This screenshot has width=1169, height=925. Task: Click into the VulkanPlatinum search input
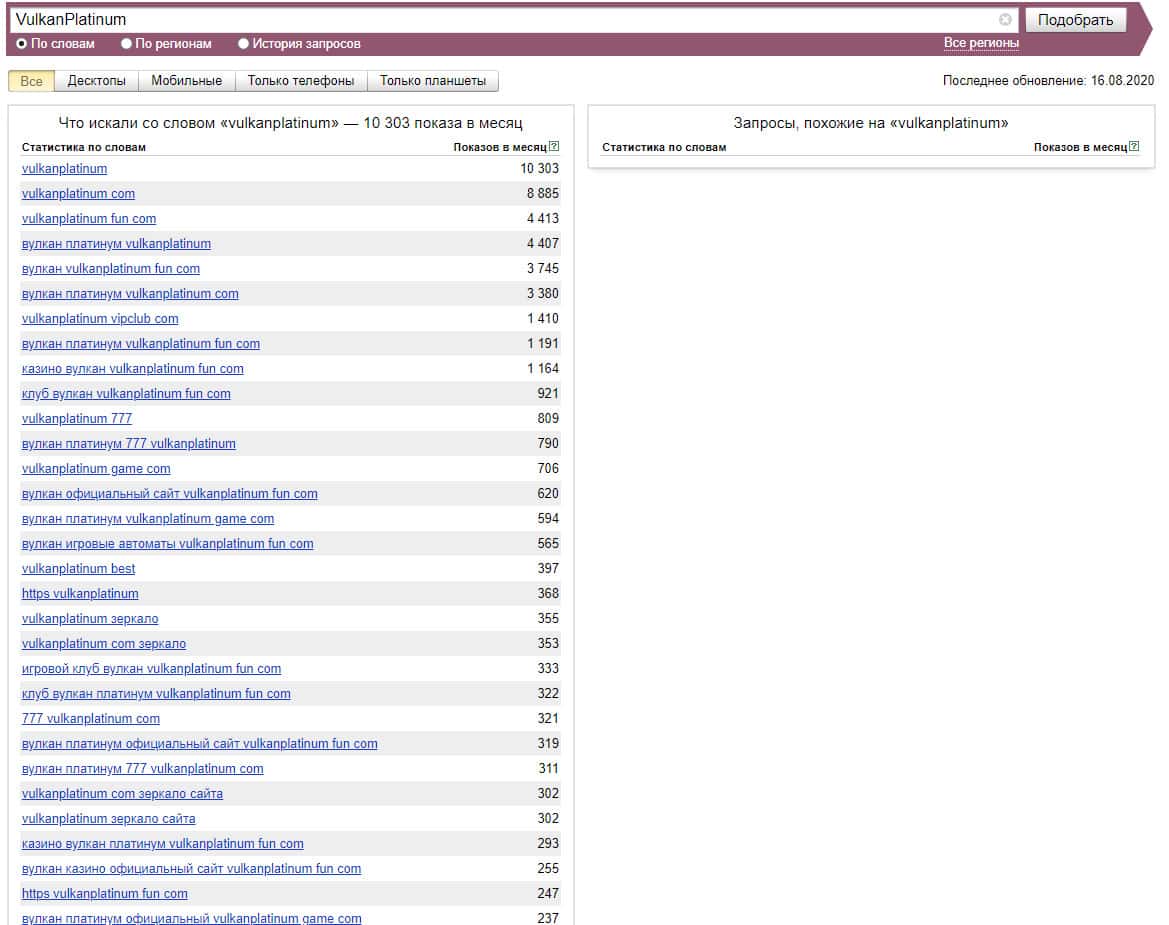click(x=500, y=20)
